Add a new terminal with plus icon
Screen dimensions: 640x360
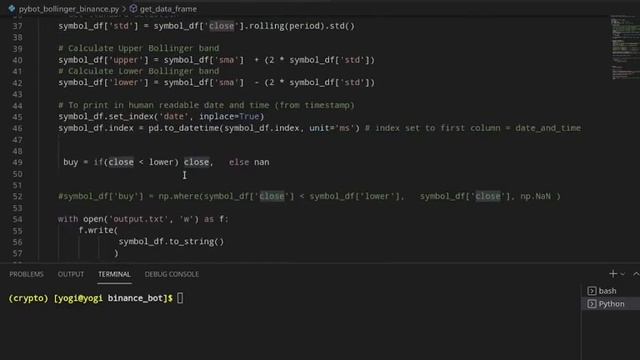coord(613,274)
